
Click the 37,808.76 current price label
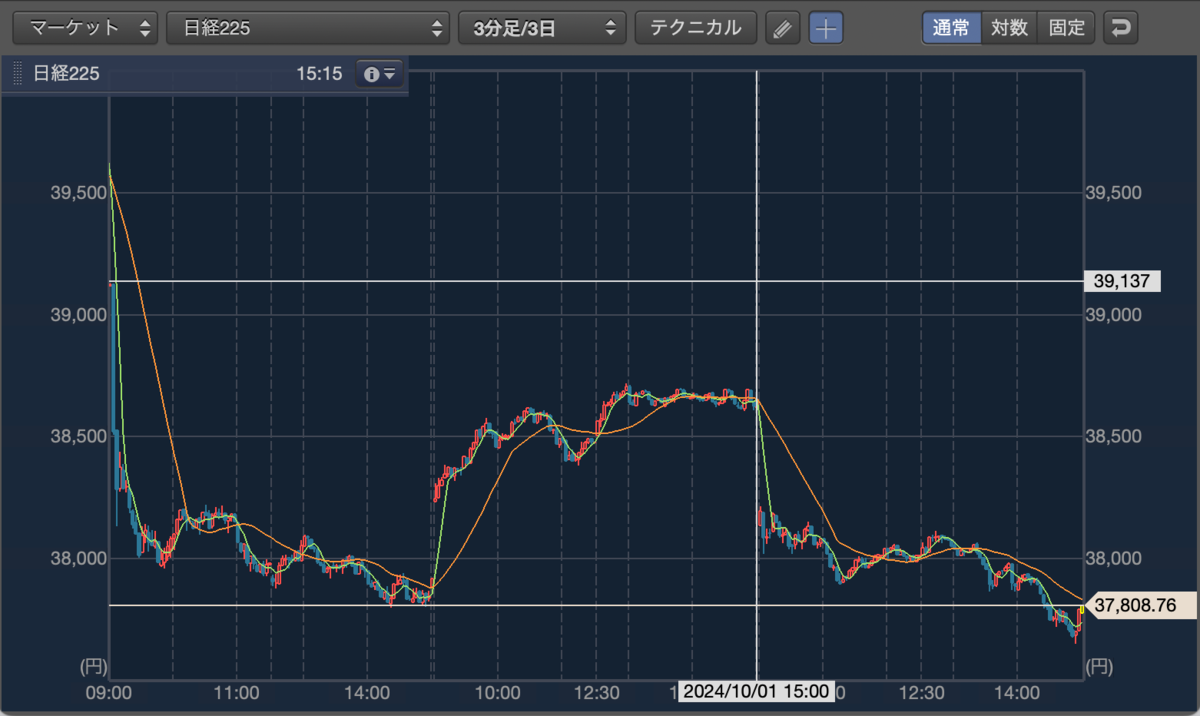[x=1140, y=605]
